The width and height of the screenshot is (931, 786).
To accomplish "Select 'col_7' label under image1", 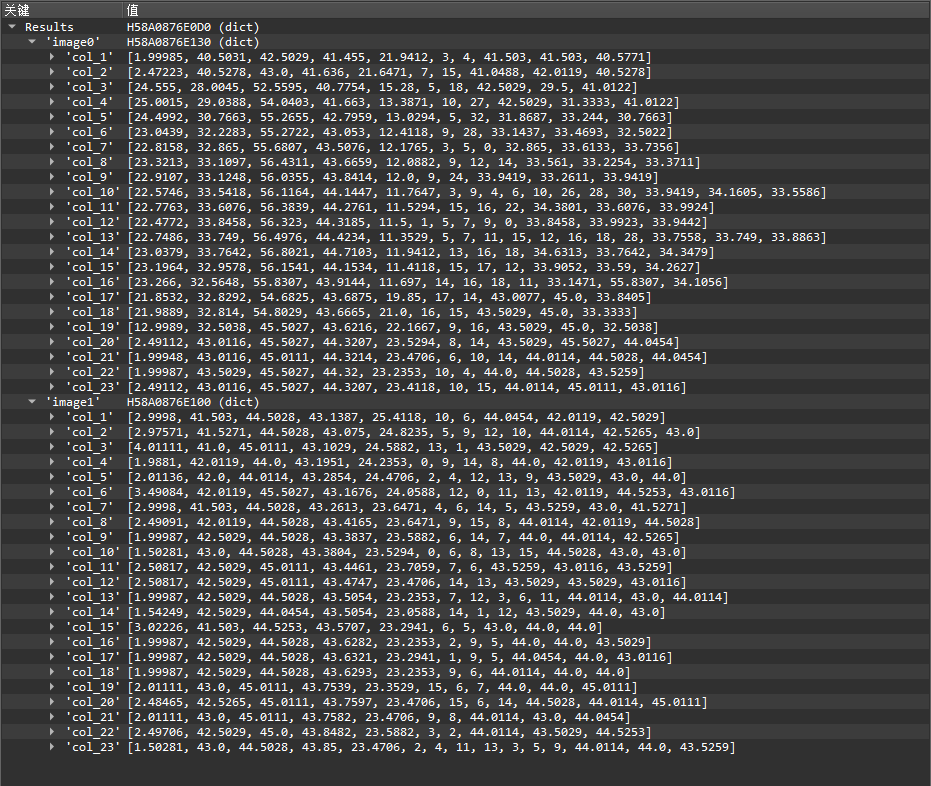I will [x=89, y=507].
